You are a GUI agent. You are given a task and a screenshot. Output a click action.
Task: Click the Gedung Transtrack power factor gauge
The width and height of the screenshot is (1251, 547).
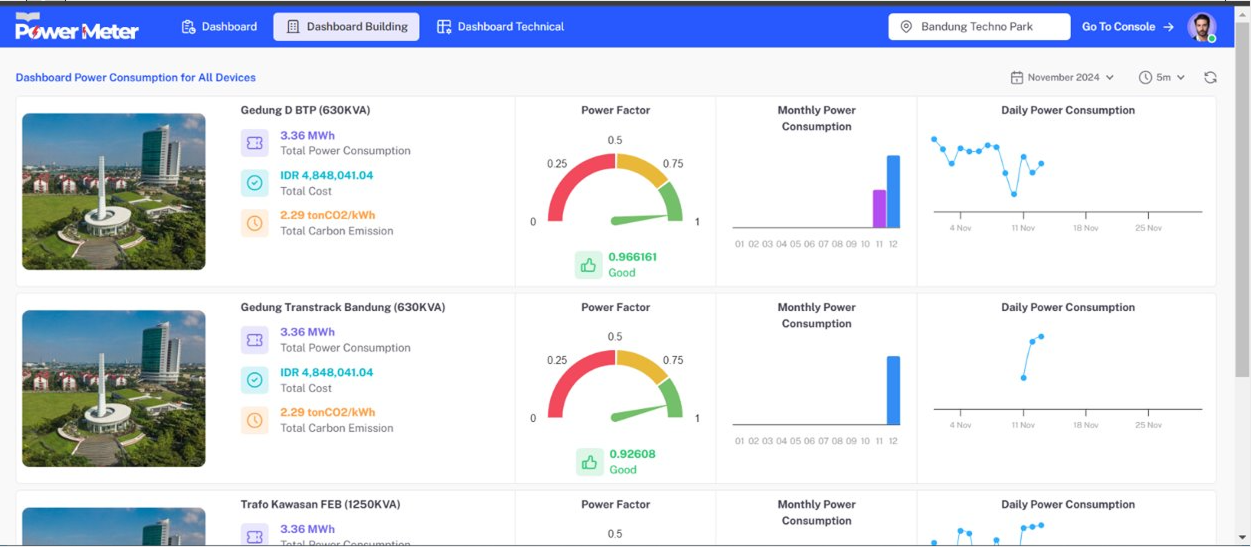[x=615, y=385]
